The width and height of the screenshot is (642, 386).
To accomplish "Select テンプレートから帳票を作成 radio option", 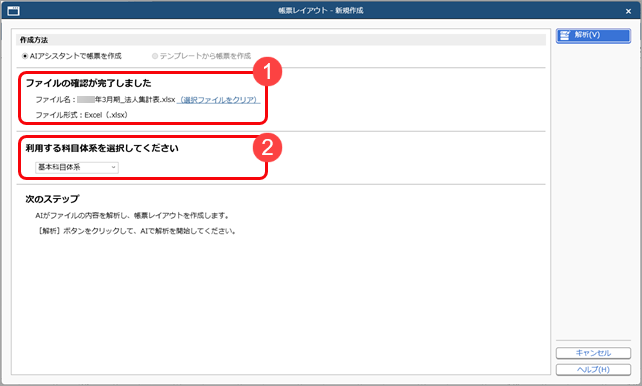I will (201, 56).
